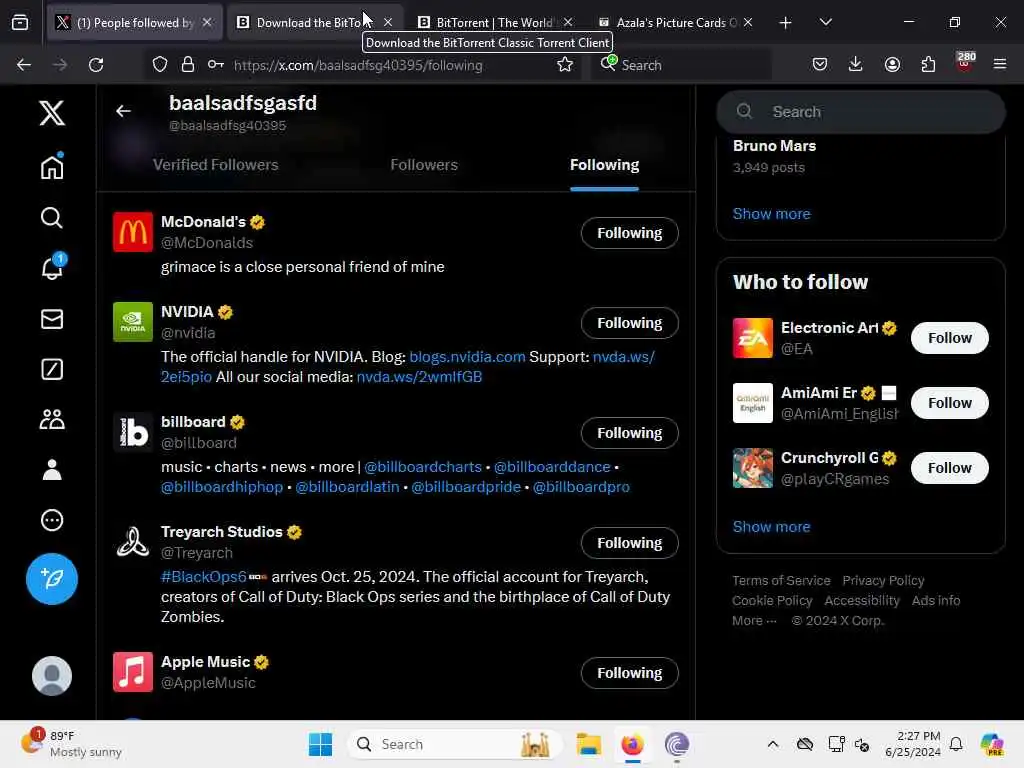Switch to Followers tab

point(424,165)
